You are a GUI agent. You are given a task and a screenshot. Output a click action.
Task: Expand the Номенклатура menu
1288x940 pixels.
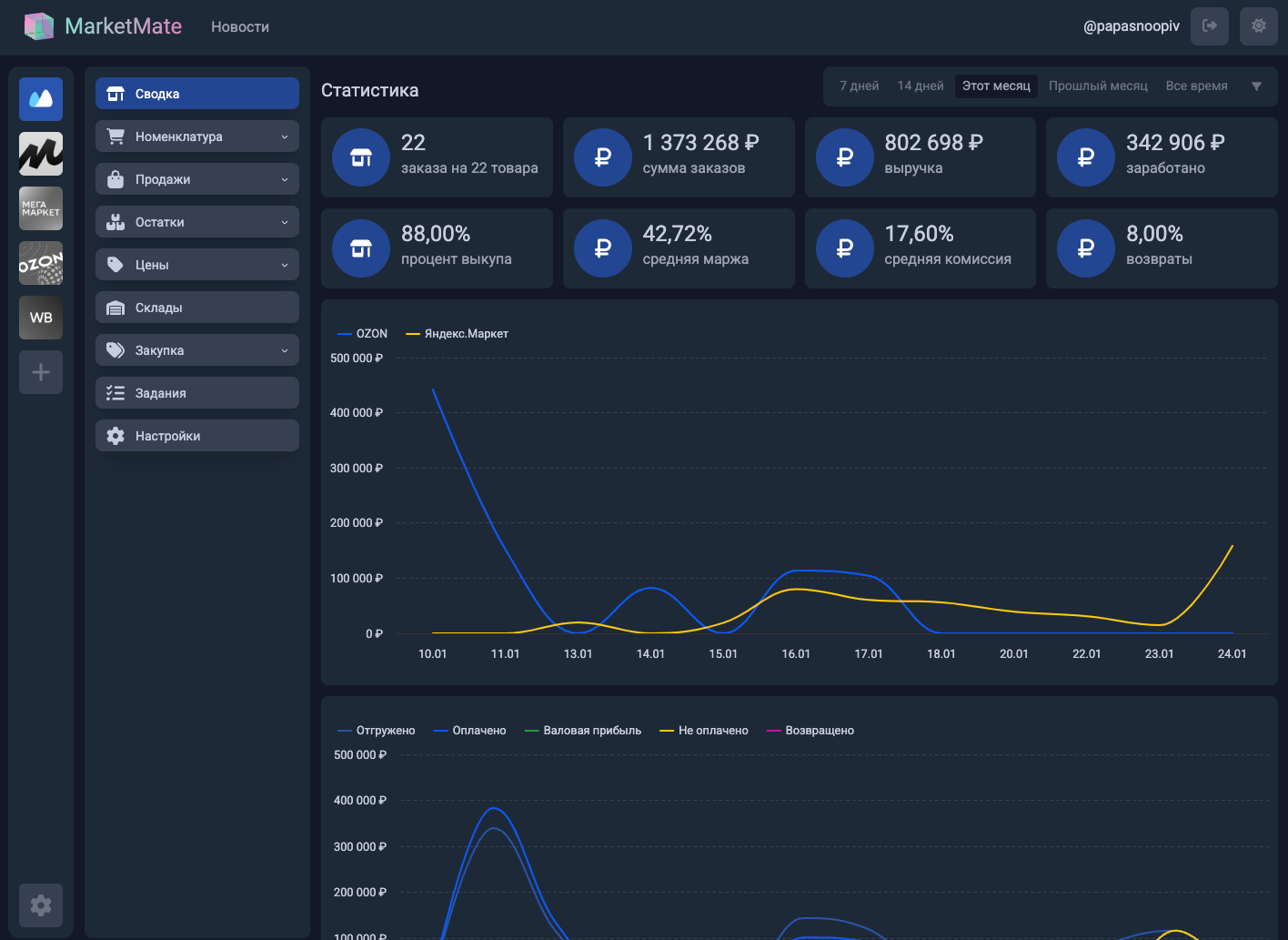pyautogui.click(x=197, y=136)
